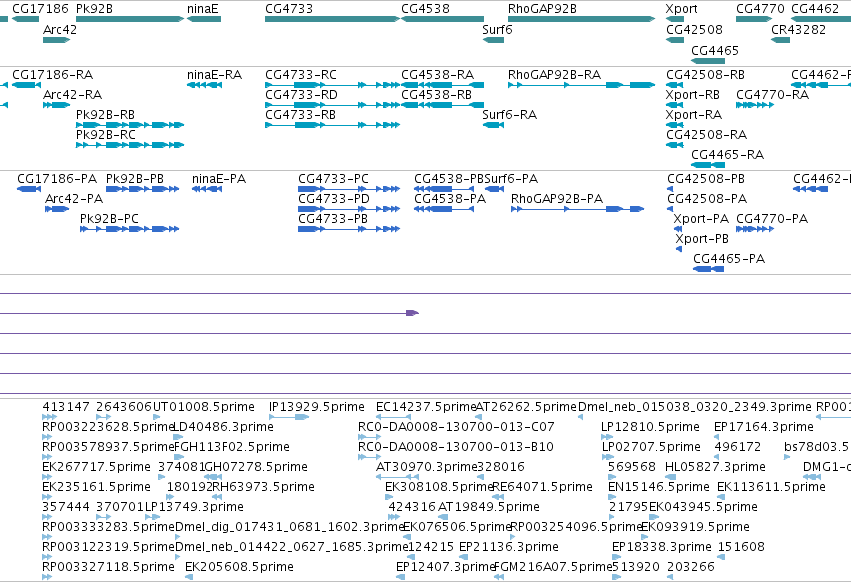Click protein CG42508-PB

(x=706, y=179)
